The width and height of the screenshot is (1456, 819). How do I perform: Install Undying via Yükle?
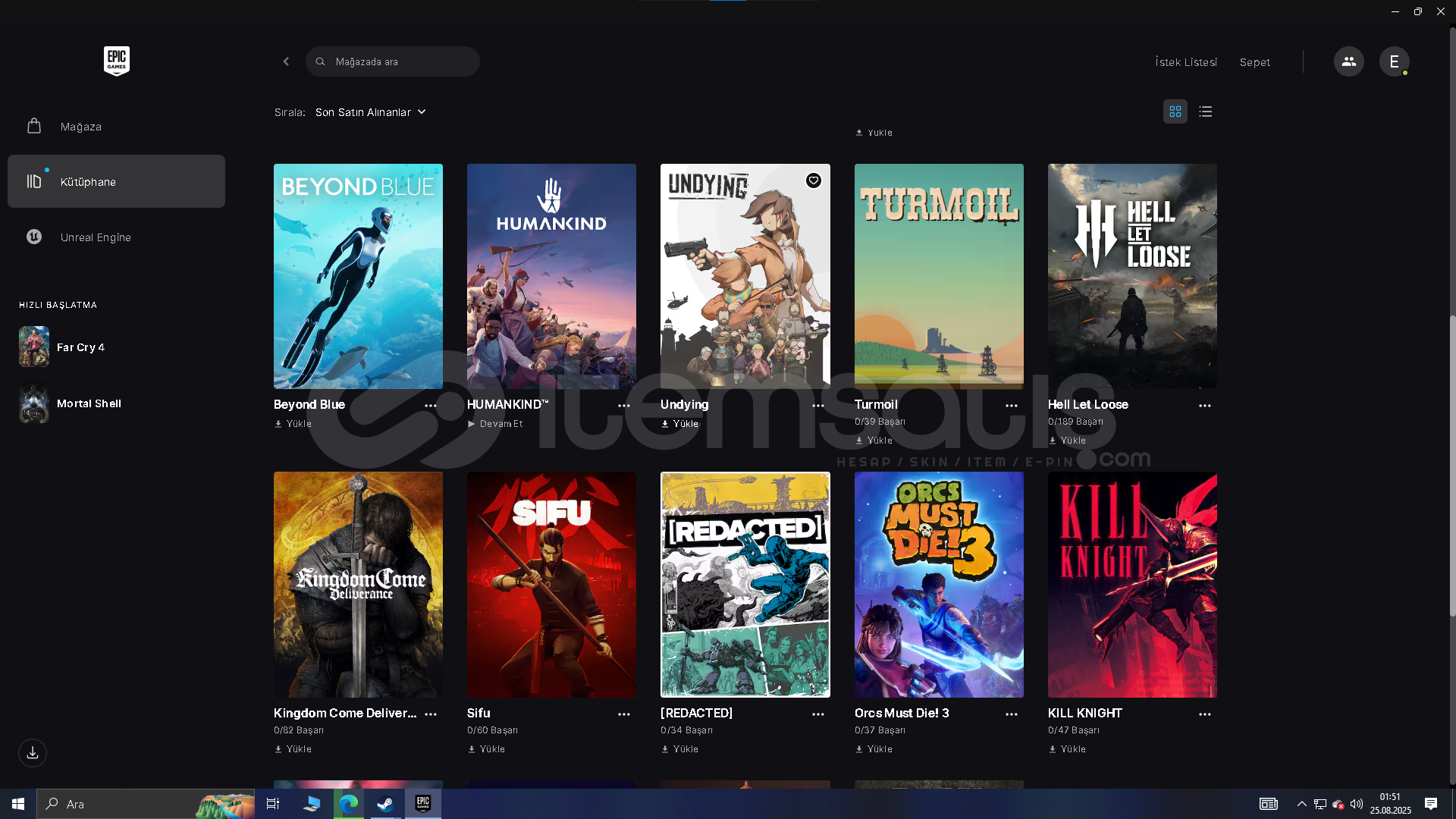[x=679, y=424]
